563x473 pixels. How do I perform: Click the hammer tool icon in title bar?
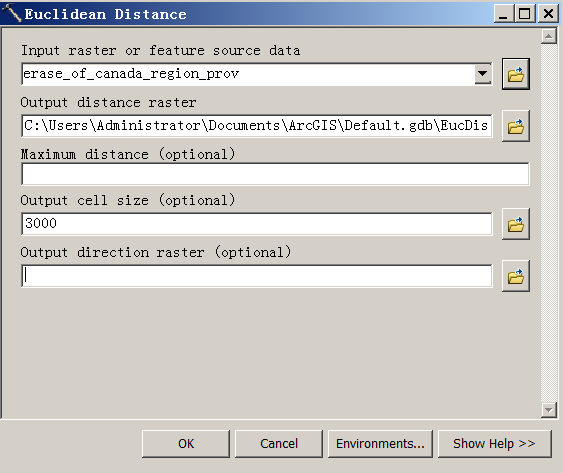tap(11, 13)
